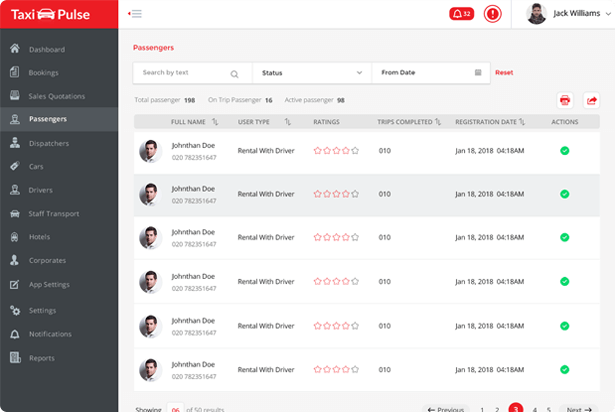
Task: Sort by Registration Date column
Action: point(522,122)
